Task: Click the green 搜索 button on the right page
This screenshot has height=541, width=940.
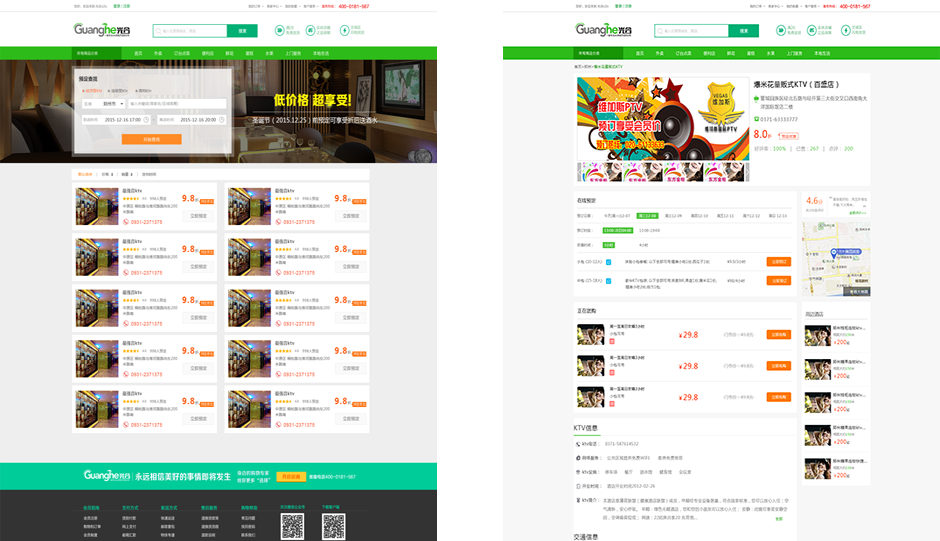Action: (744, 31)
